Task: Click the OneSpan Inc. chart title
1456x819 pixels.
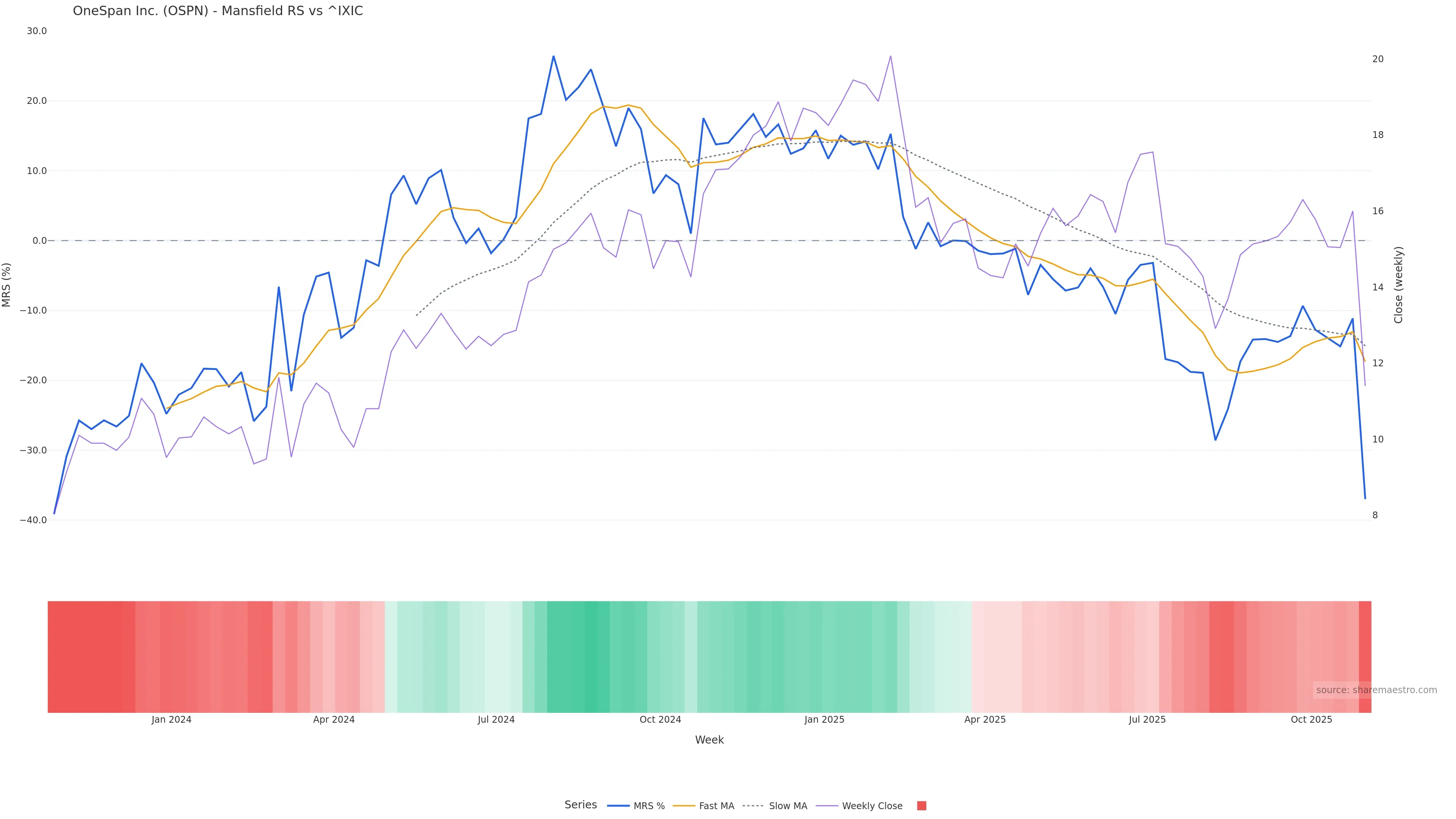Action: pyautogui.click(x=218, y=11)
